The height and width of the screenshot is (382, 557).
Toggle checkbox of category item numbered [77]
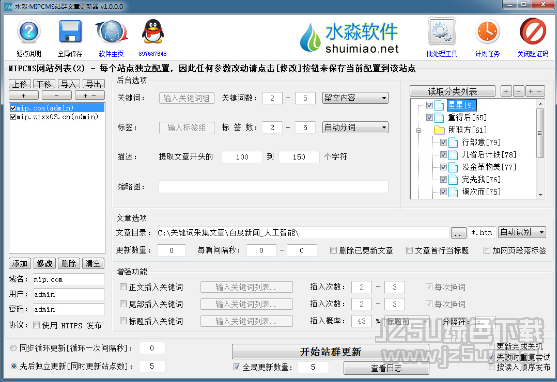click(443, 167)
